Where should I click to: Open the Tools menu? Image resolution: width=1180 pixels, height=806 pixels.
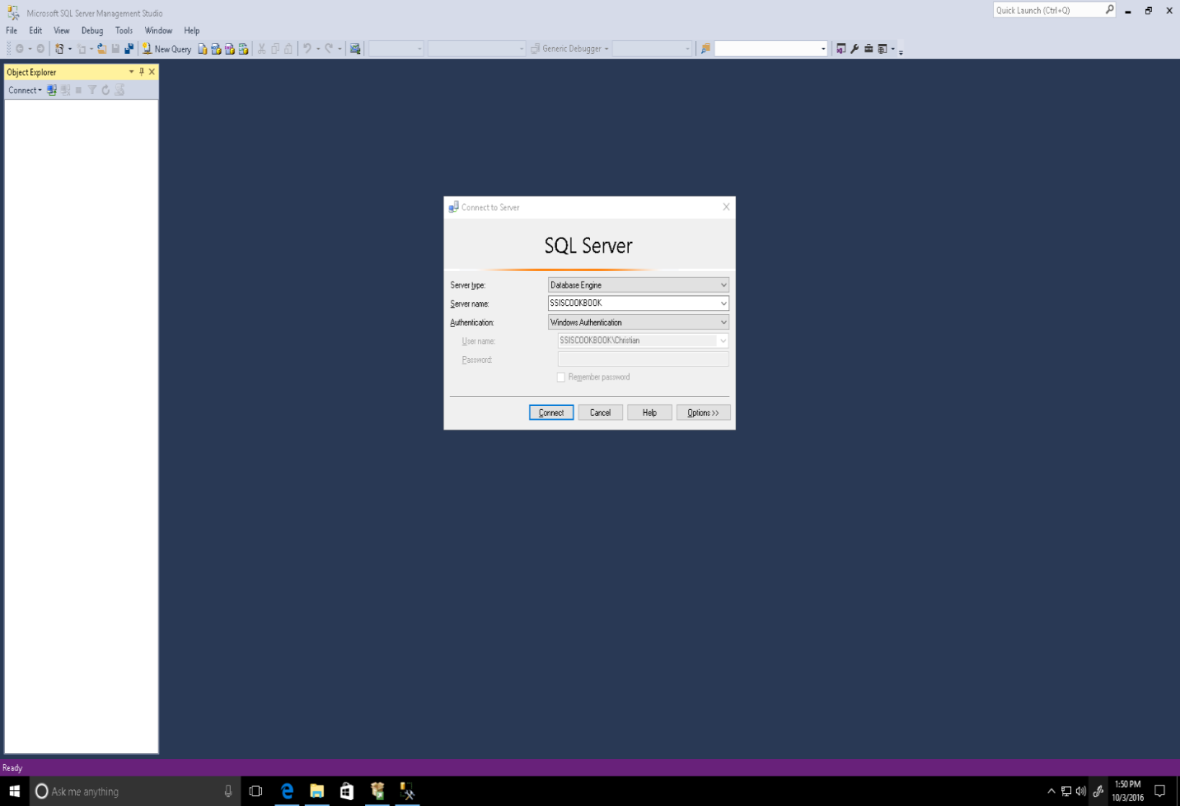[x=124, y=31]
